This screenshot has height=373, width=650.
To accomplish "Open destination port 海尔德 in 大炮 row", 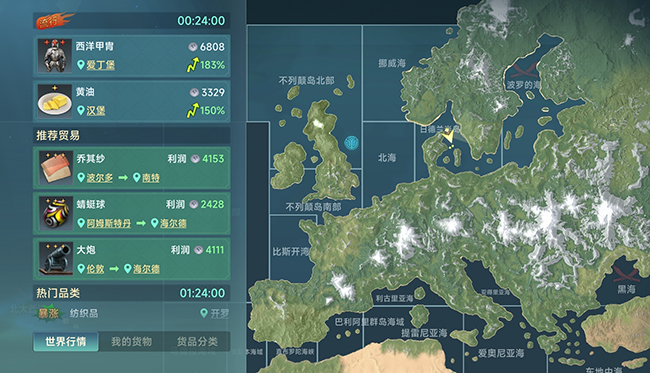I will [x=146, y=269].
